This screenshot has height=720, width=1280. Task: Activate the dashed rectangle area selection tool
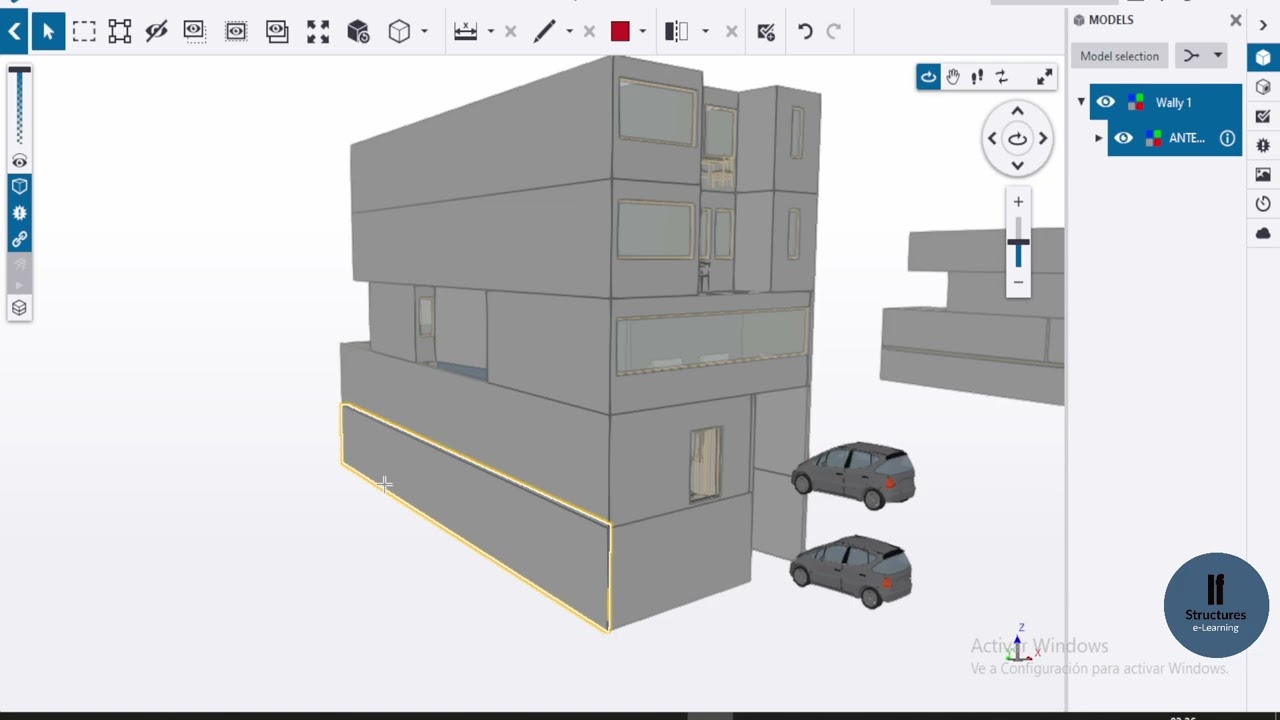pos(84,32)
